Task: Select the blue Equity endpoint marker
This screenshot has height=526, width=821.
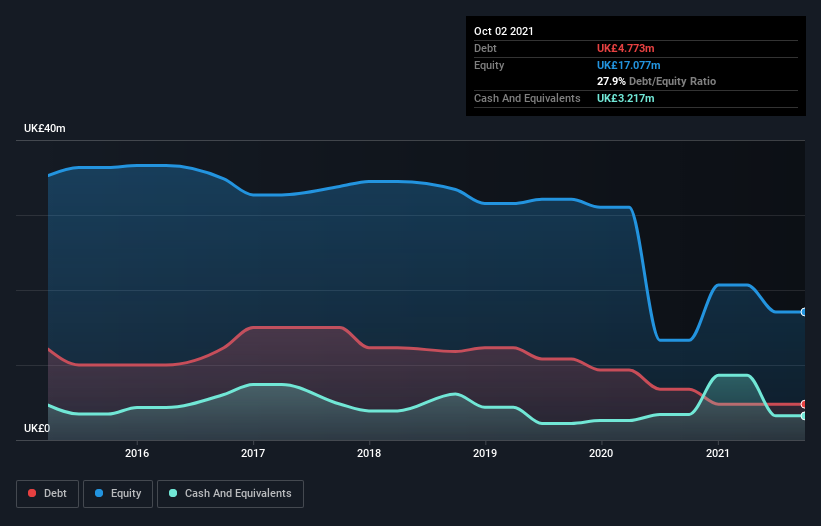Action: tap(804, 312)
